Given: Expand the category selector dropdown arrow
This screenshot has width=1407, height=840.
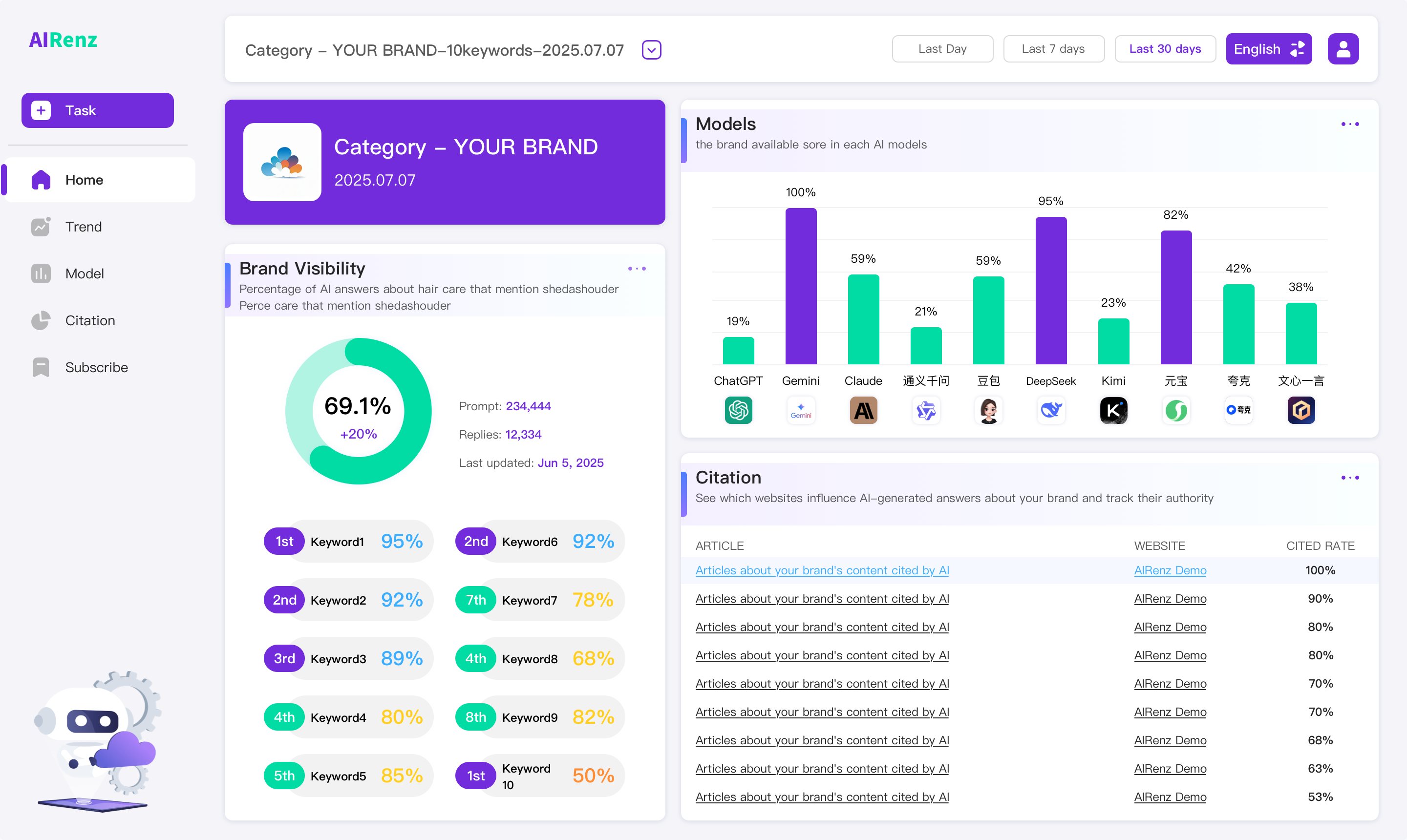Looking at the screenshot, I should [x=652, y=50].
